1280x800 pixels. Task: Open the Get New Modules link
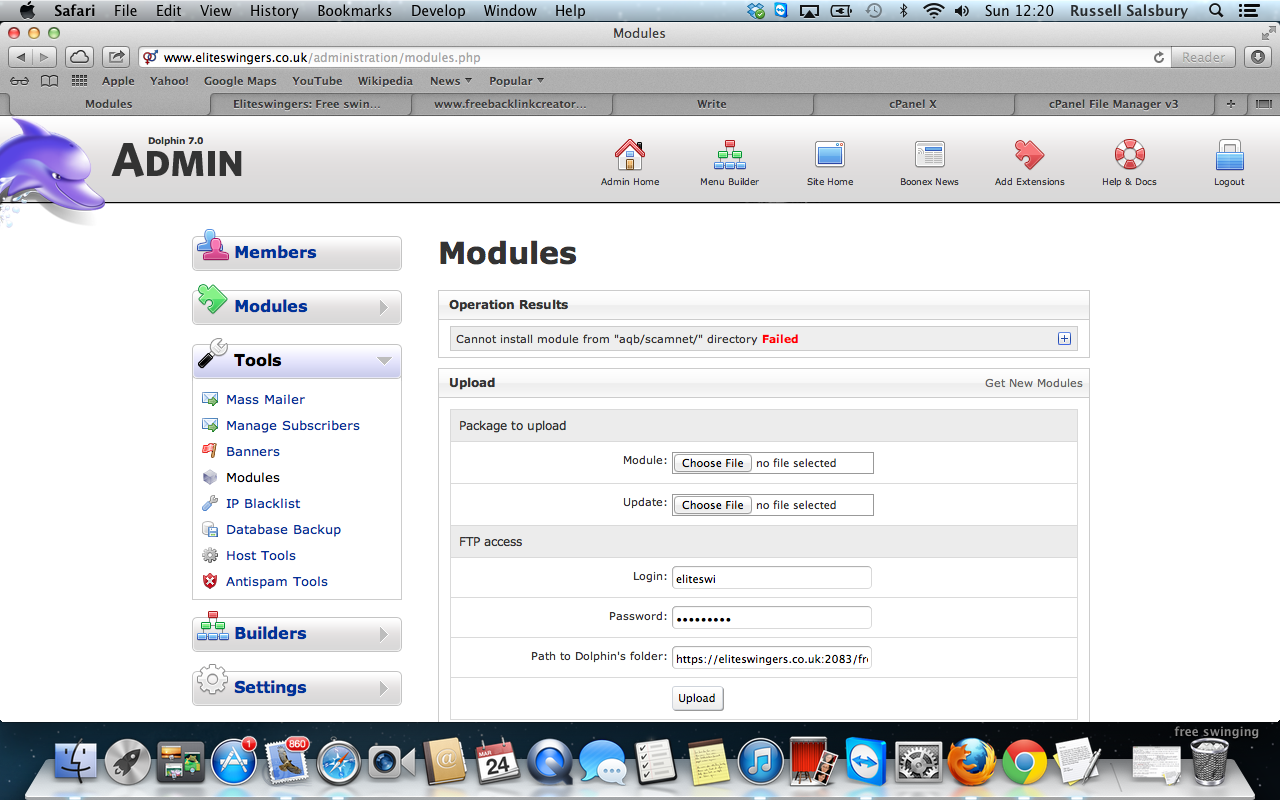(x=1033, y=383)
